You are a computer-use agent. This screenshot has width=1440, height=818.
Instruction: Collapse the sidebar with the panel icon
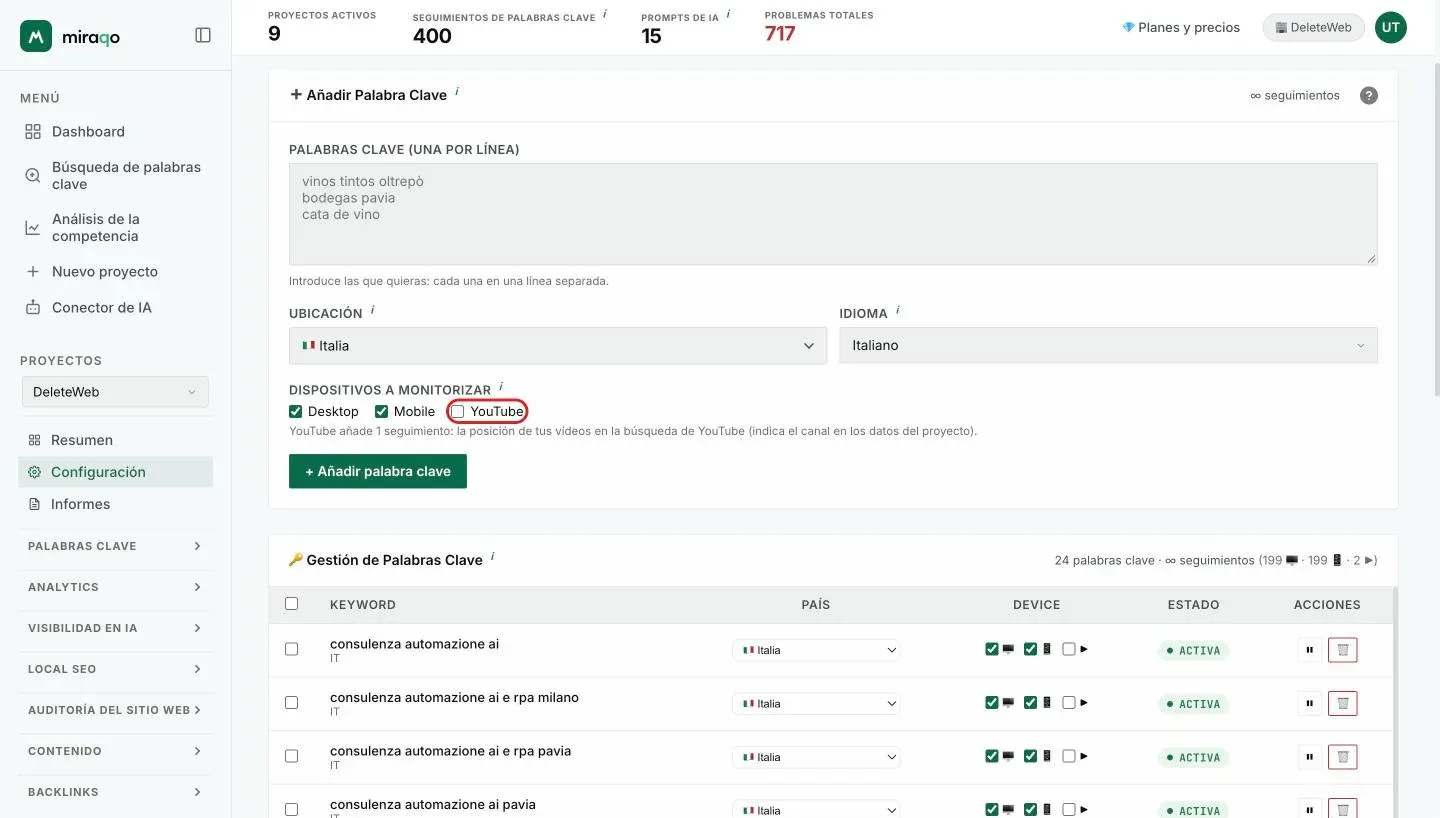tap(203, 35)
